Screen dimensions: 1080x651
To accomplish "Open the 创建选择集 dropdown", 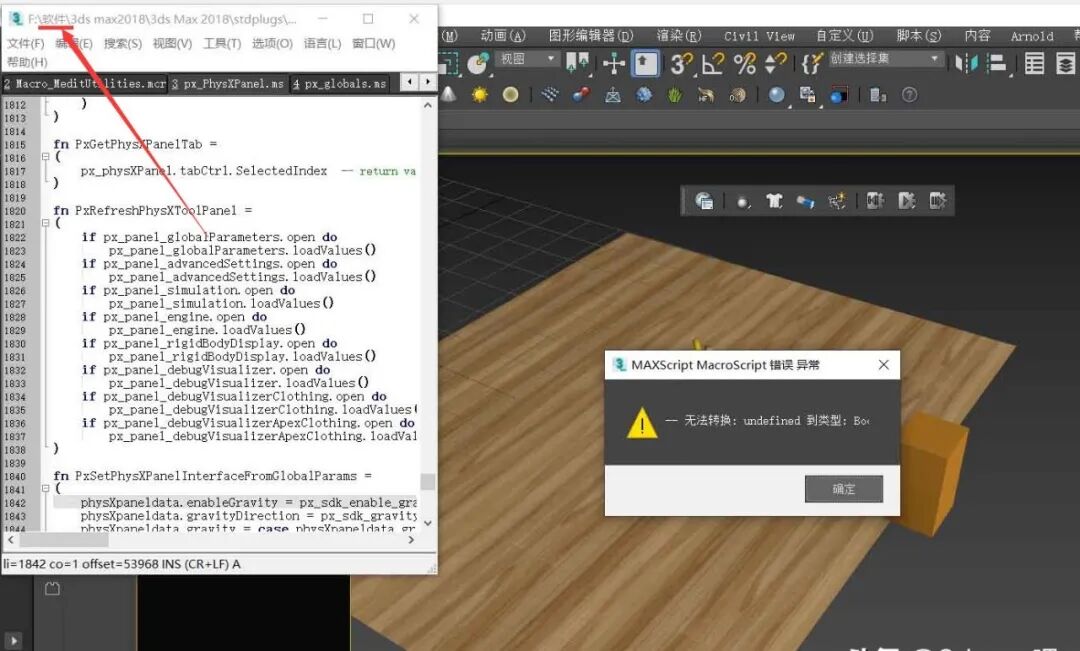I will pos(885,59).
